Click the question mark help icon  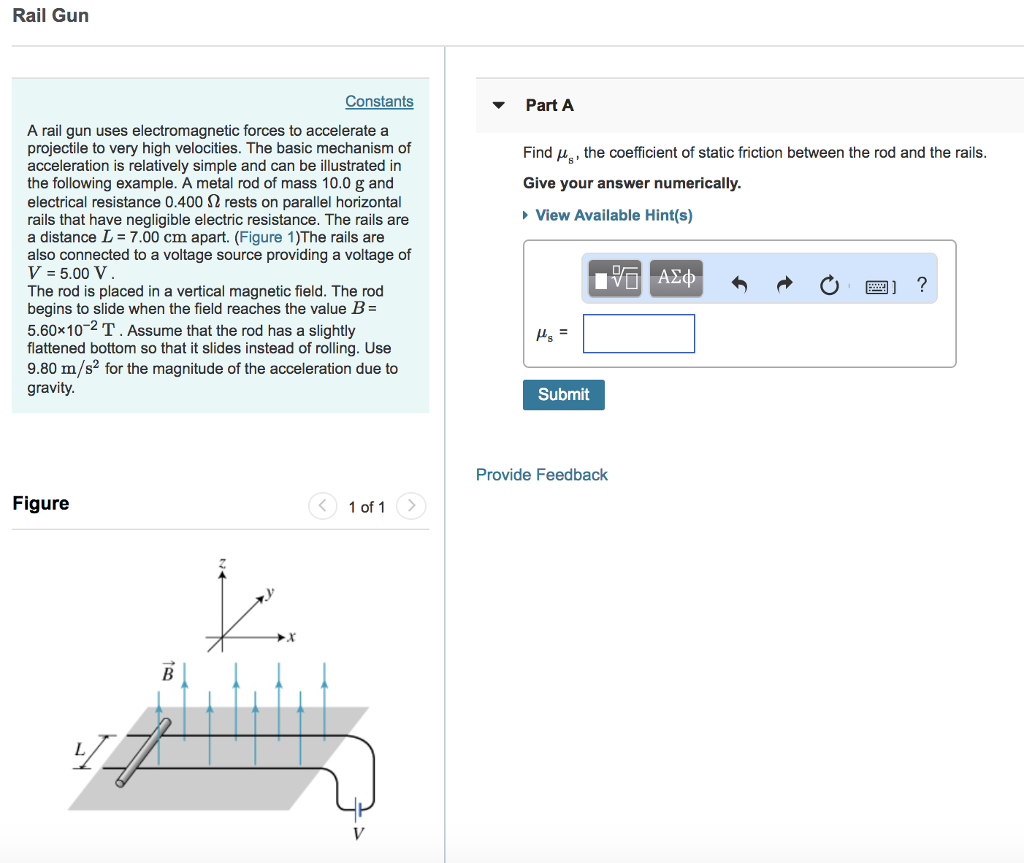(921, 285)
